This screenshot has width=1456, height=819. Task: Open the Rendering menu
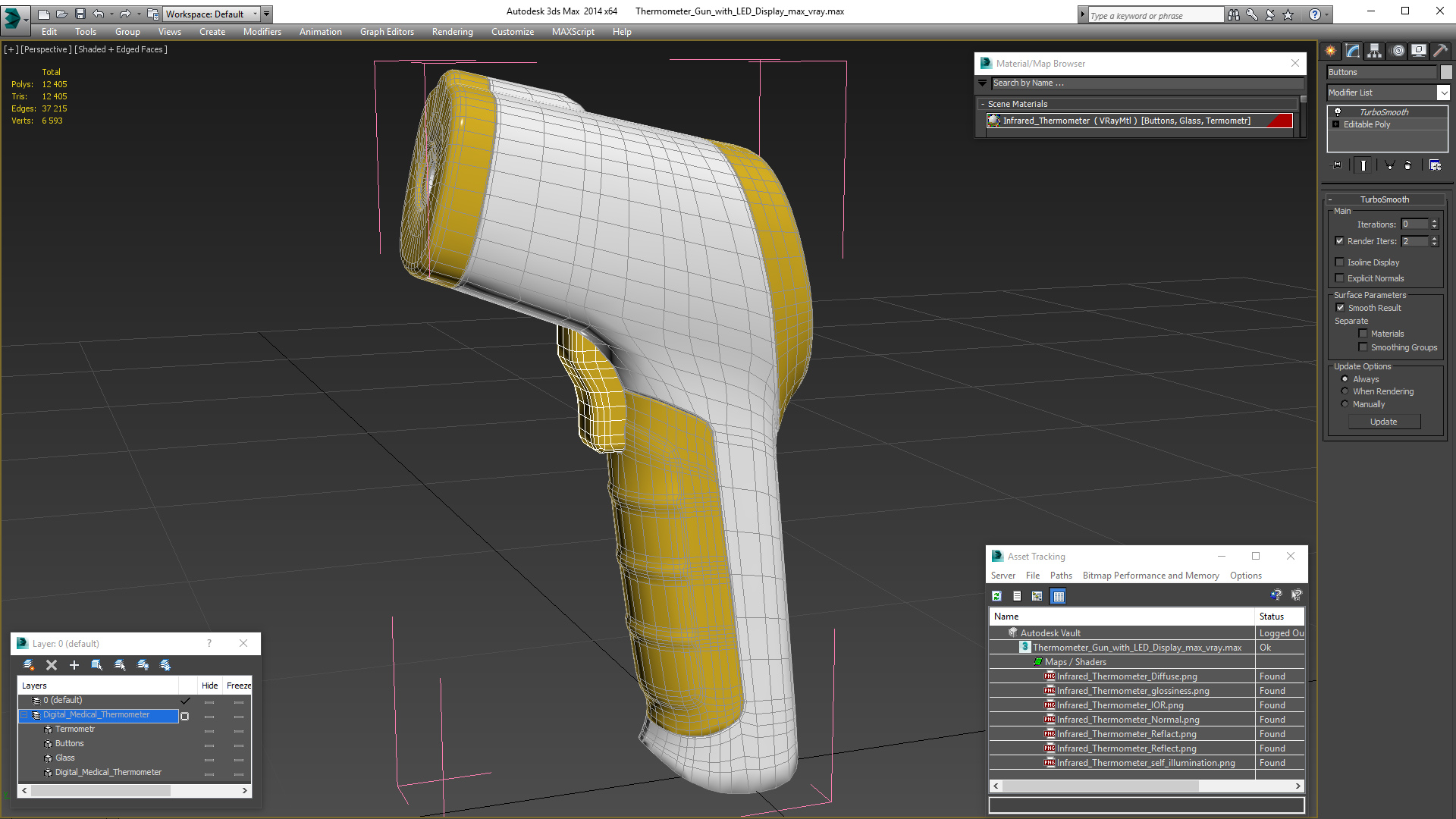pos(452,32)
